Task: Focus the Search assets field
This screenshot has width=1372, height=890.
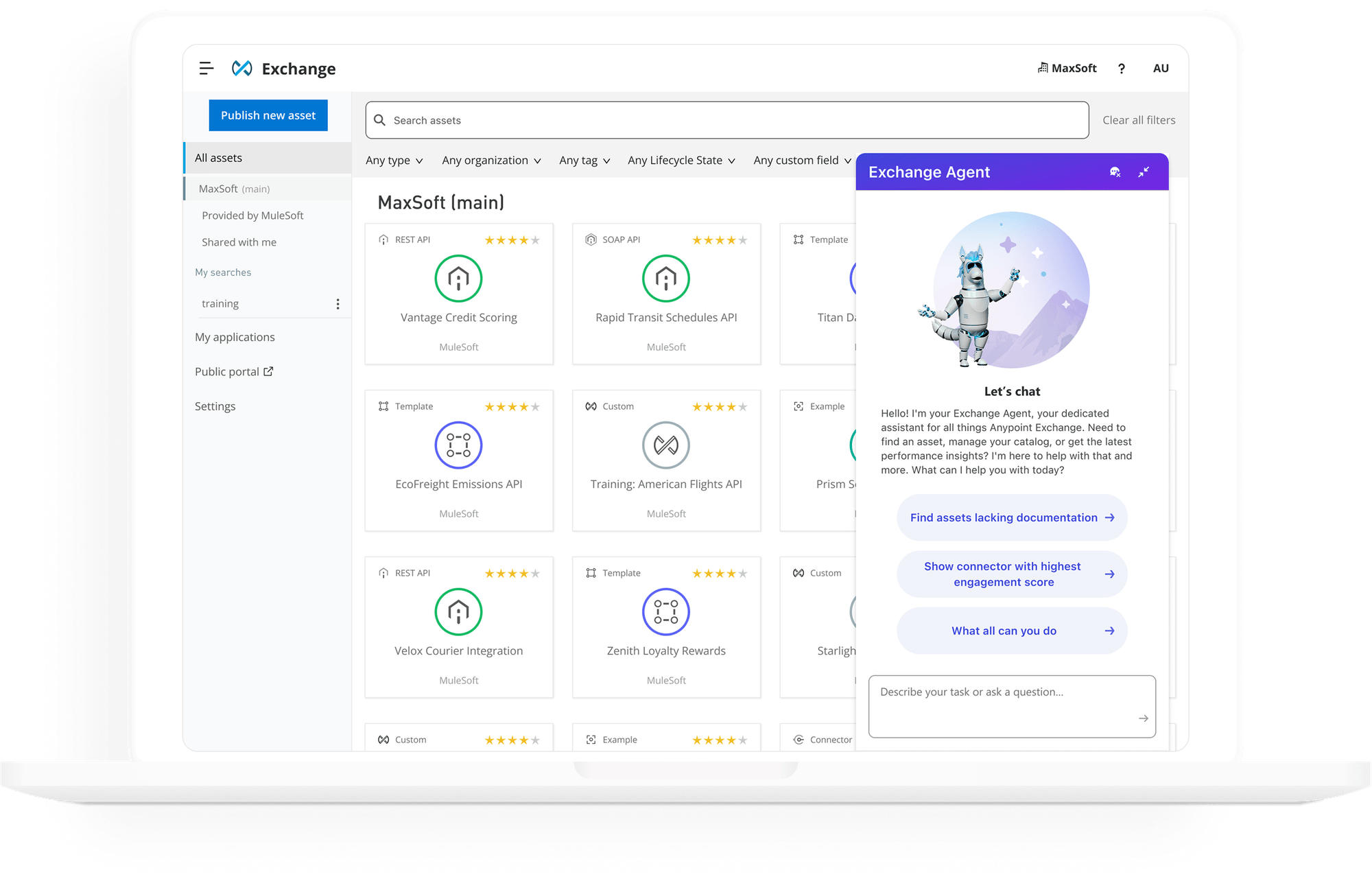Action: click(727, 120)
